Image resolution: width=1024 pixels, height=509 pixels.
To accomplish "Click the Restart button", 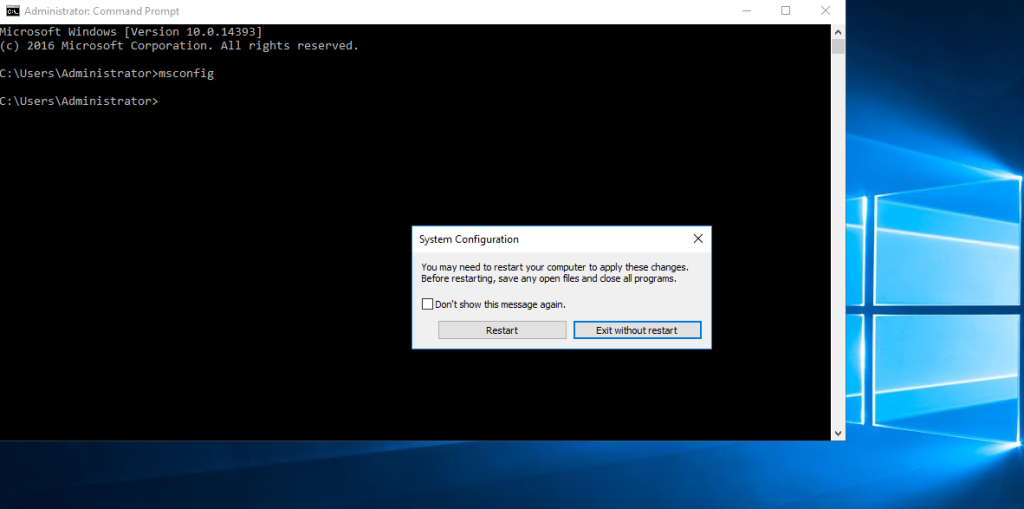I will [502, 330].
